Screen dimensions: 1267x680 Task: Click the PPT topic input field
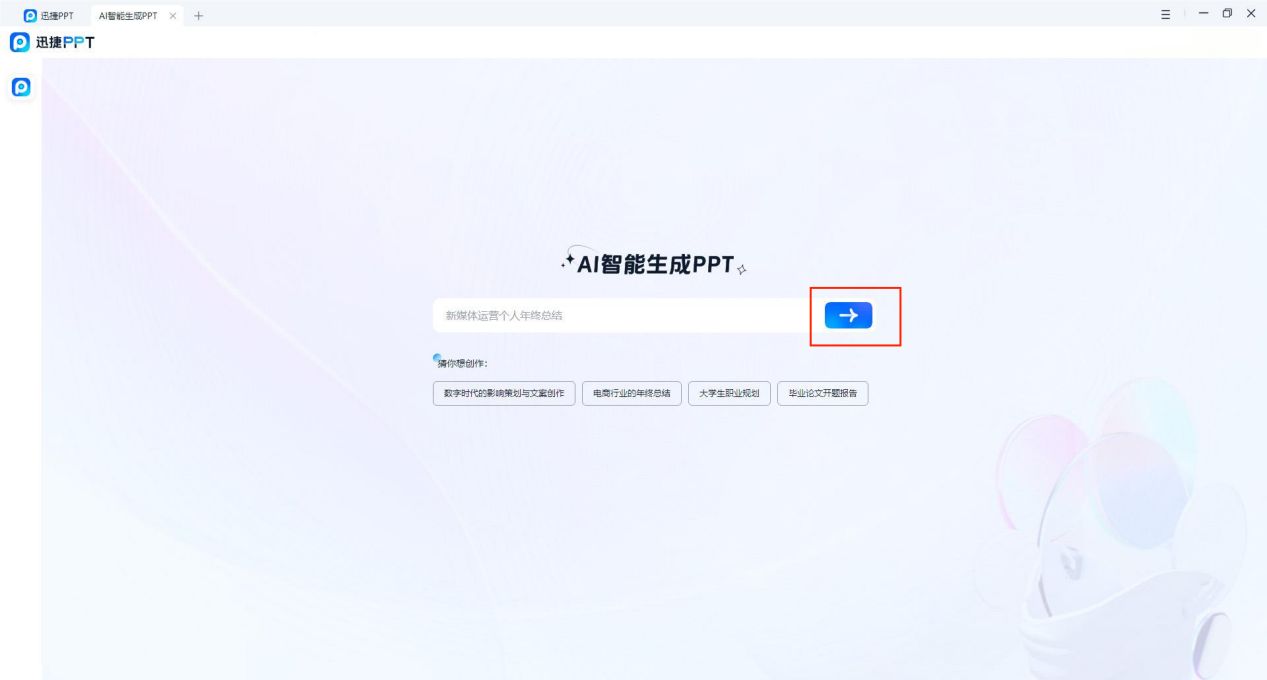[x=620, y=315]
